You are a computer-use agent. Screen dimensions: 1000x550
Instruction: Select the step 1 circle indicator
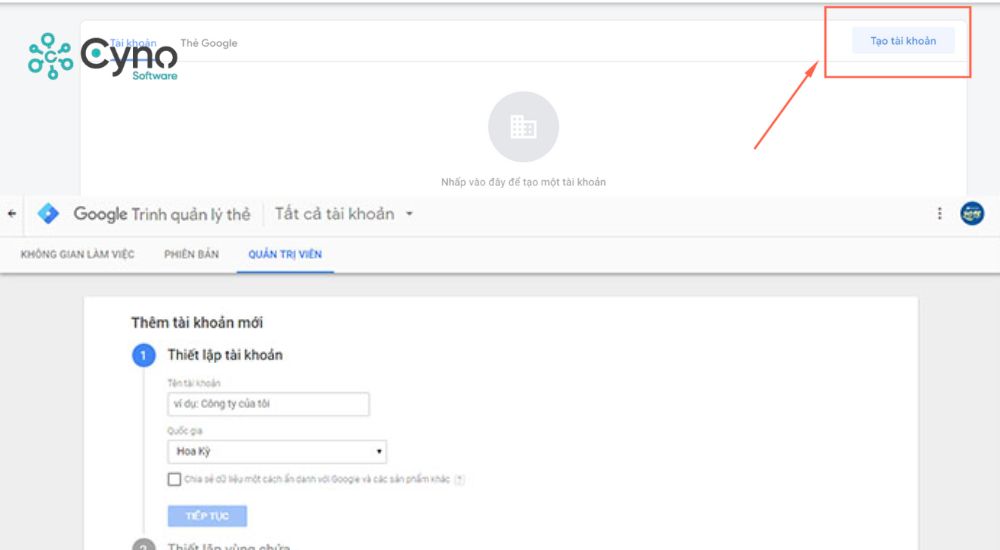pos(144,356)
